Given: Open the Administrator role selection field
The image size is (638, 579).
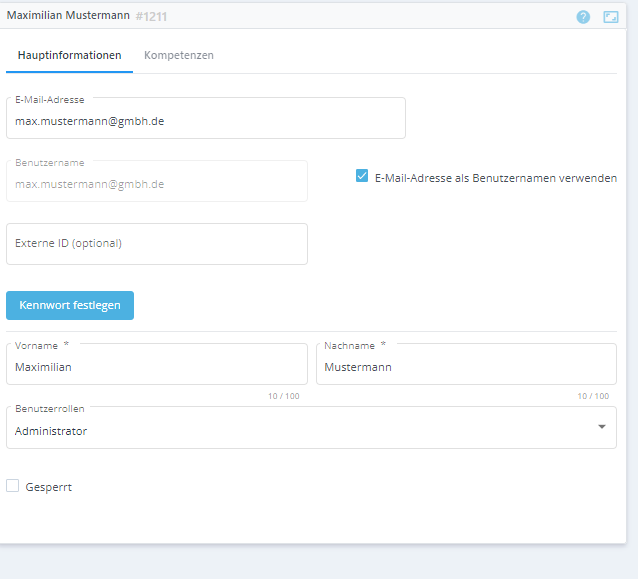Looking at the screenshot, I should (300, 430).
